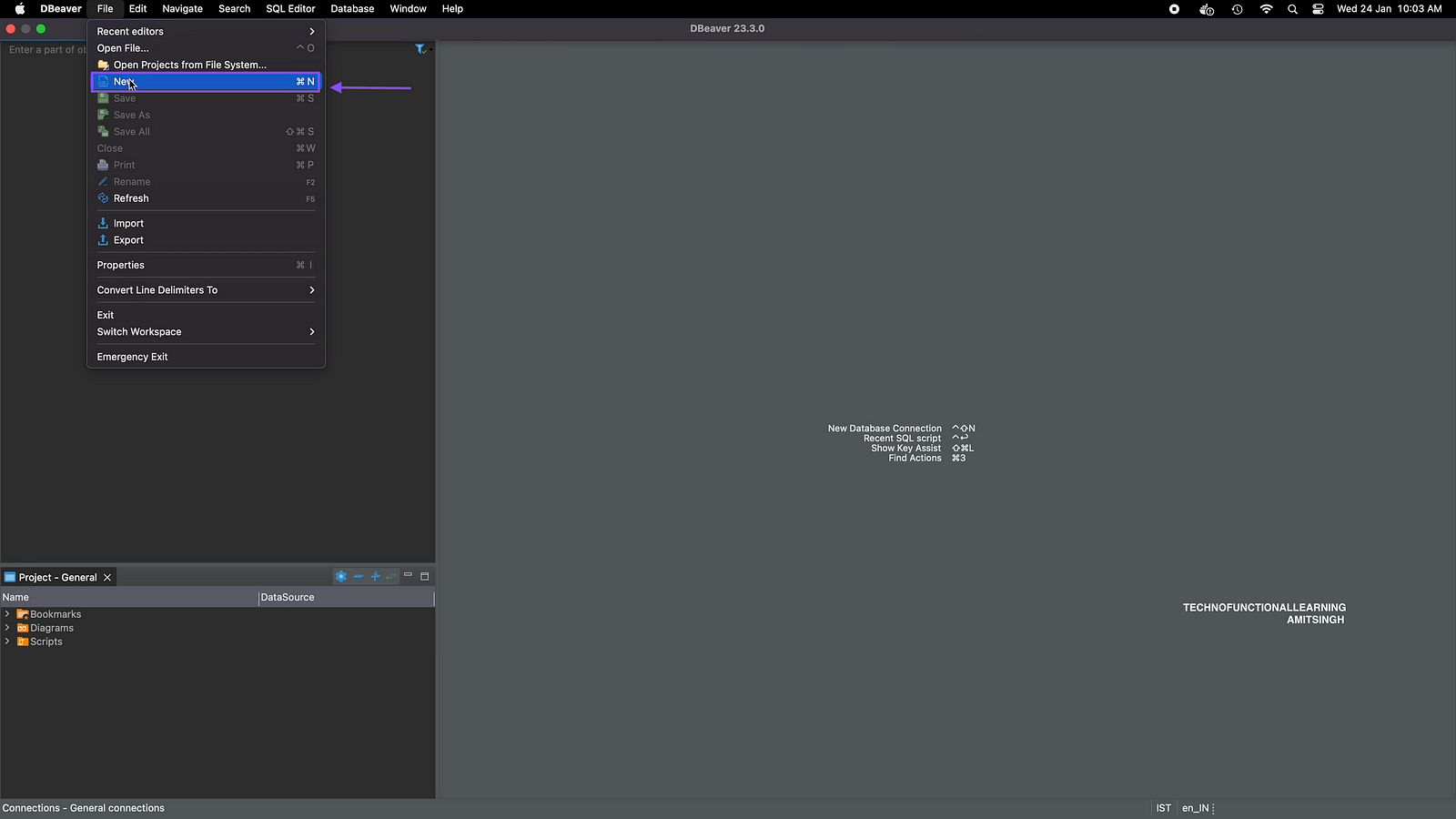Click the collapse-all minus icon in Project toolbar
Viewport: 1456px width, 819px height.
359,576
